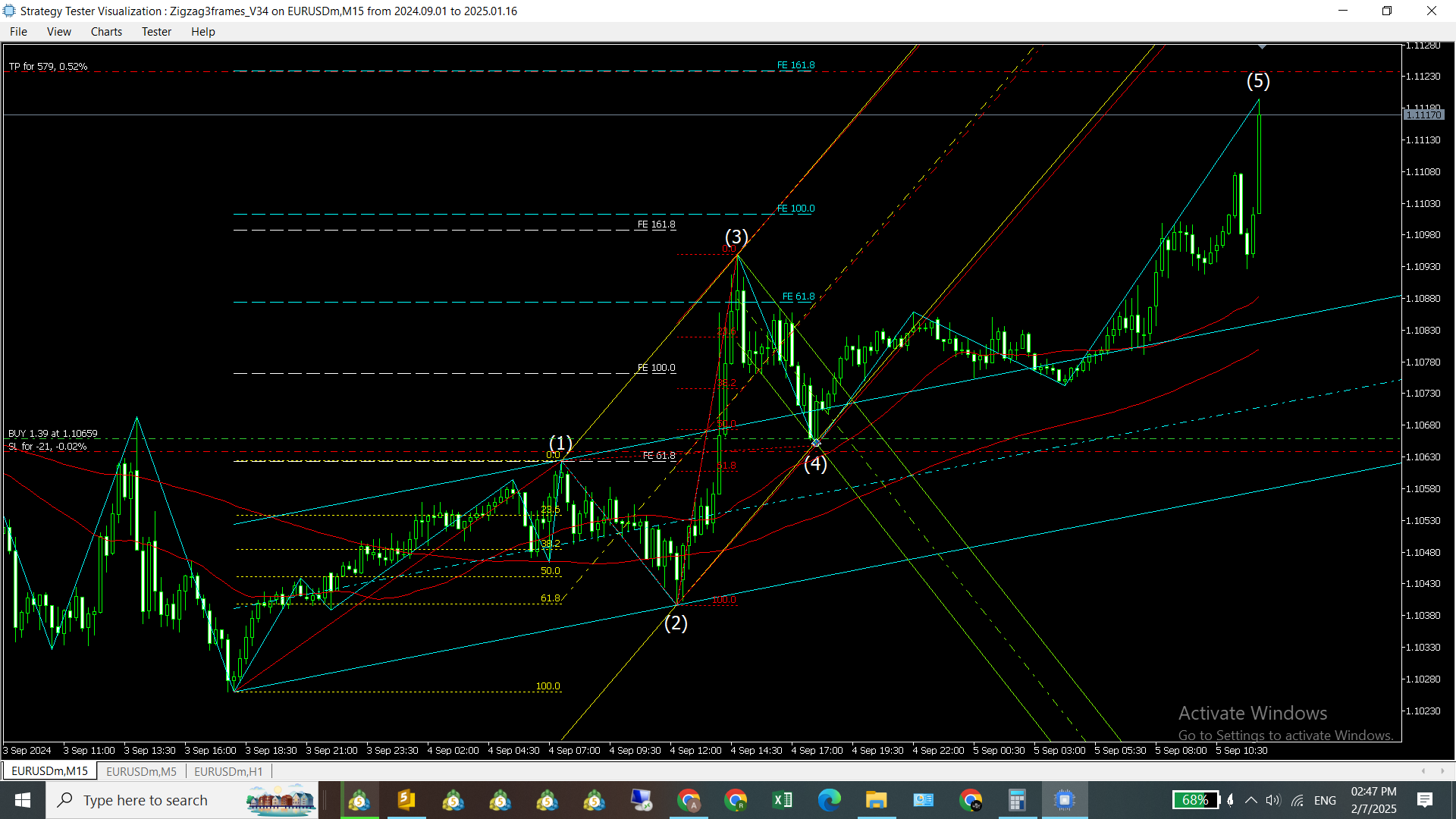Switch to the EURUSDm,H1 chart tab
The image size is (1456, 819).
(228, 771)
